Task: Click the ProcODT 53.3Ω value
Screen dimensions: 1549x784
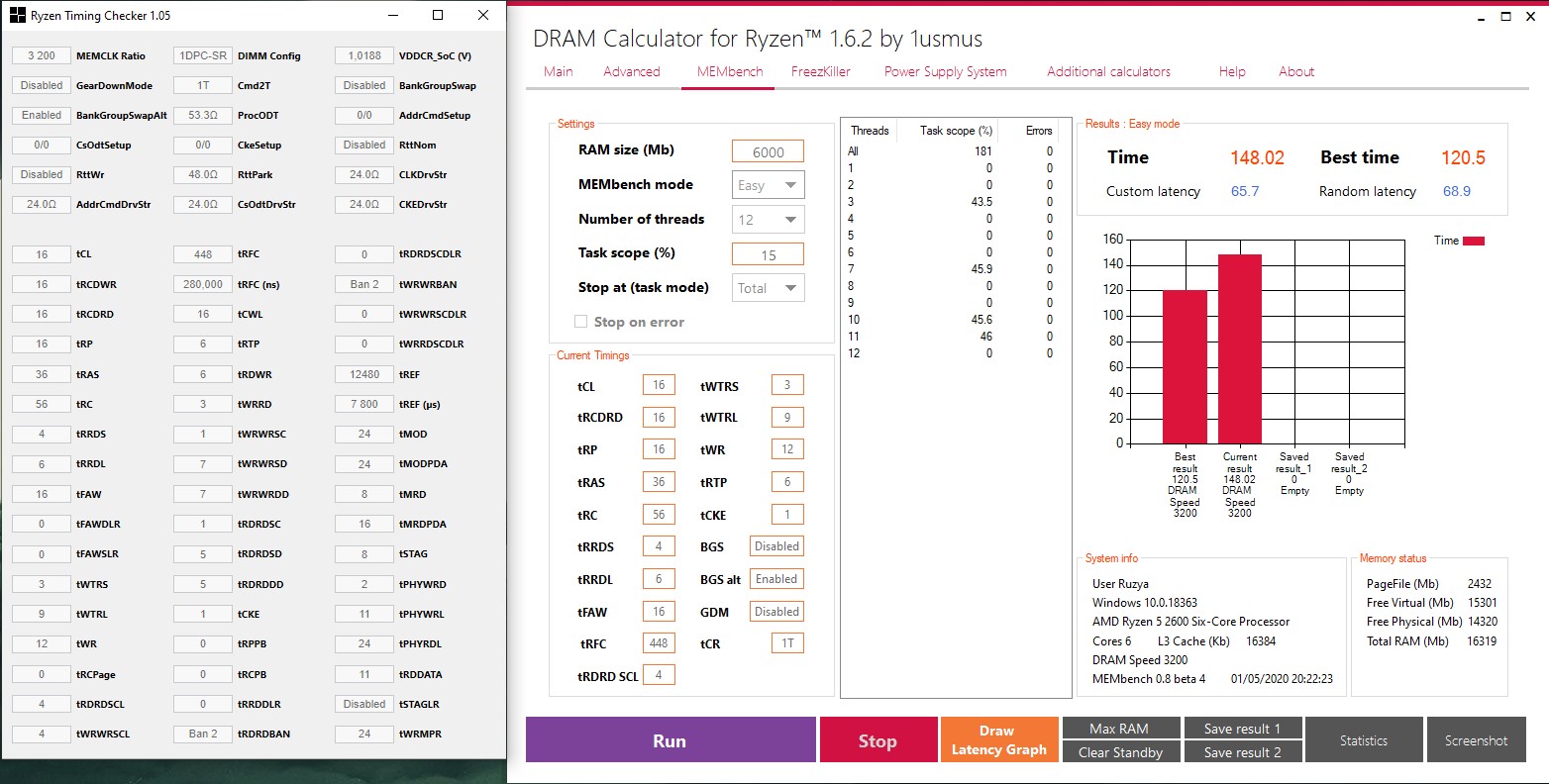Action: [203, 115]
